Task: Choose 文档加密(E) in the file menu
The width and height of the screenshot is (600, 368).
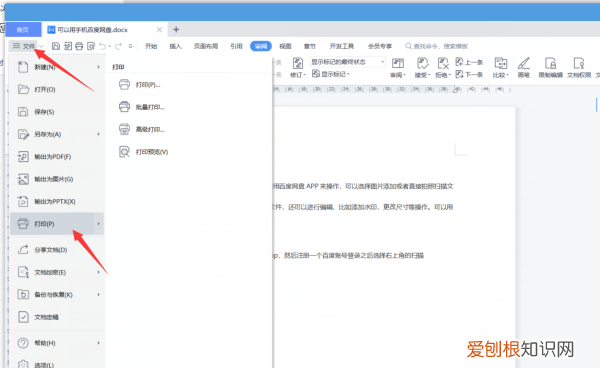Action: pyautogui.click(x=57, y=272)
